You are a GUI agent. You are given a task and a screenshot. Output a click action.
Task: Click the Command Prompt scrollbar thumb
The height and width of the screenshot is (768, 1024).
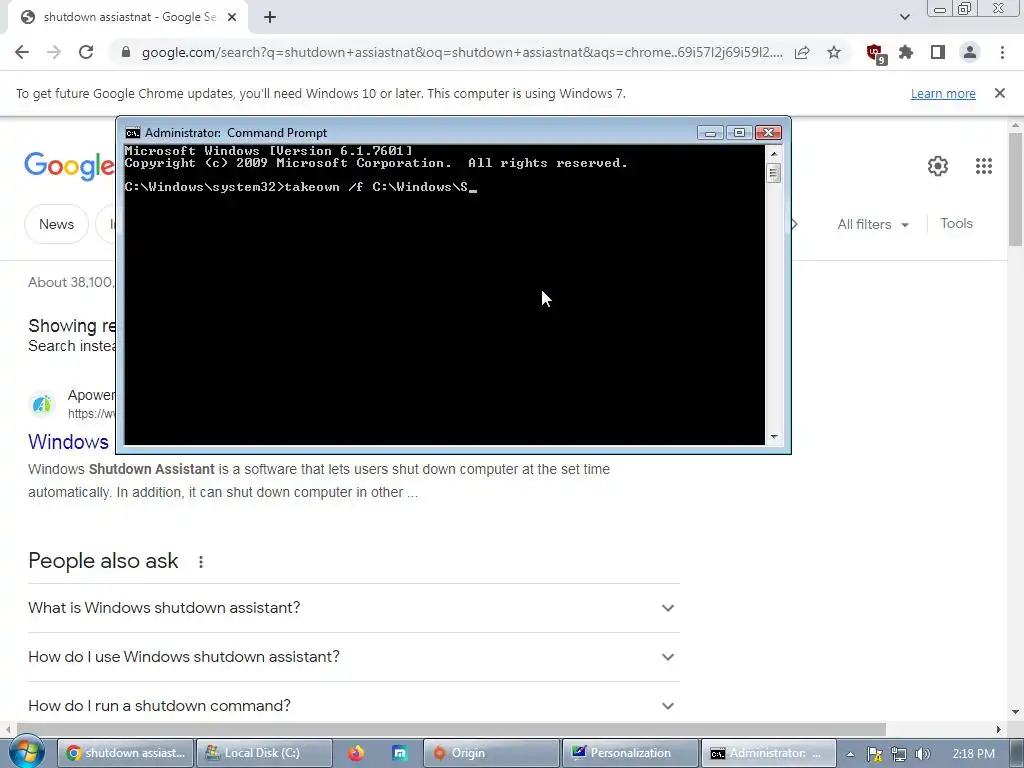pyautogui.click(x=773, y=173)
